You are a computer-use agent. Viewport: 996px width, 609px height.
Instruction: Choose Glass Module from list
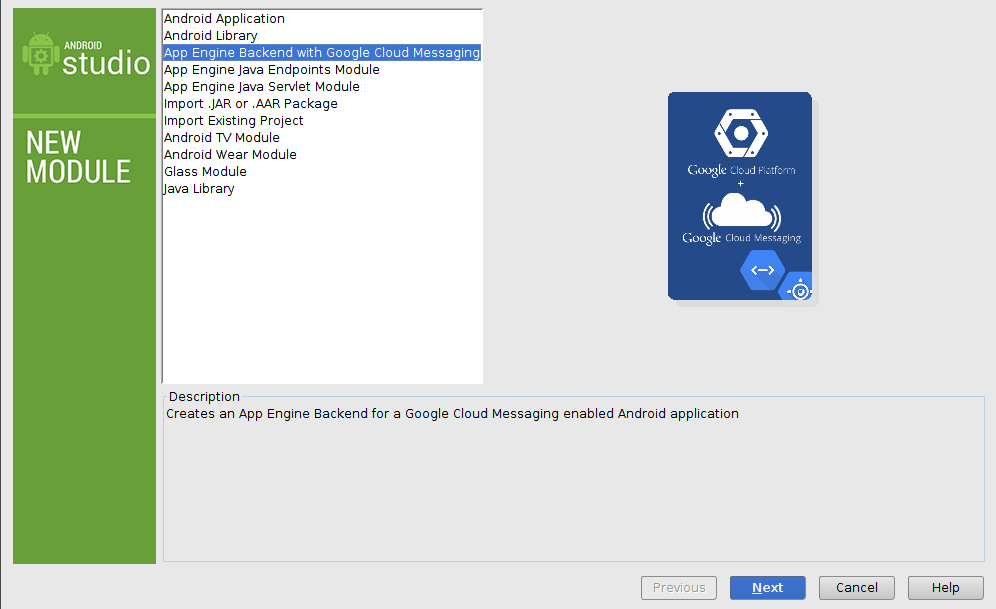point(322,172)
